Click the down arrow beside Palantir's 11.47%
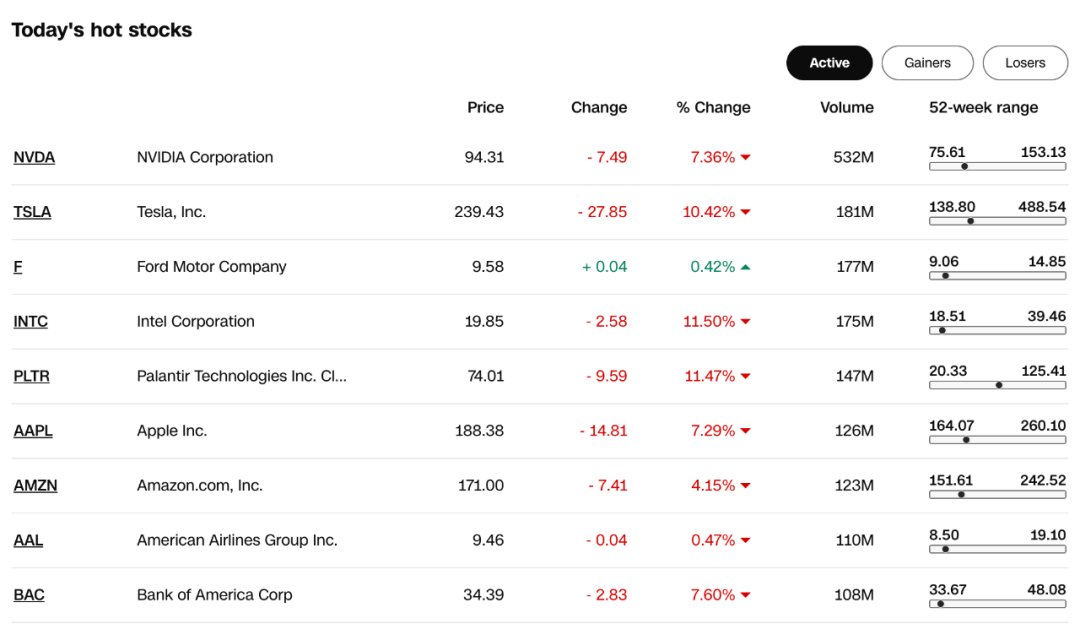 (x=745, y=376)
